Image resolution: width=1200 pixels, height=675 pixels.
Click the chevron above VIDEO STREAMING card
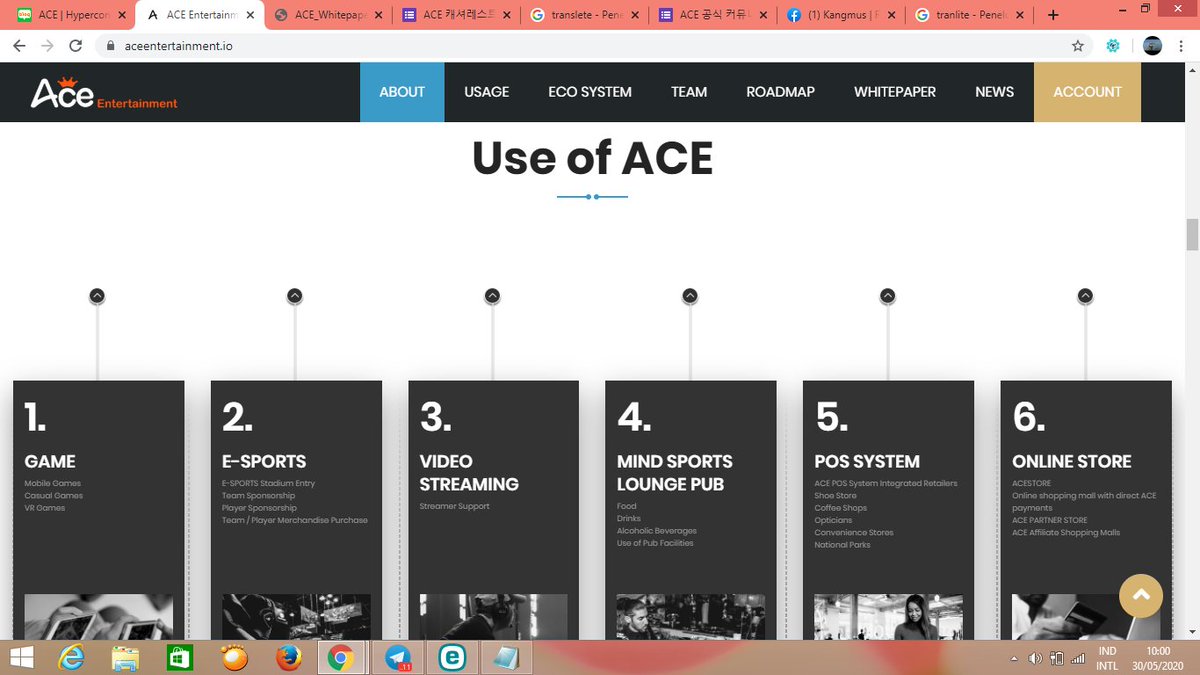[x=492, y=296]
